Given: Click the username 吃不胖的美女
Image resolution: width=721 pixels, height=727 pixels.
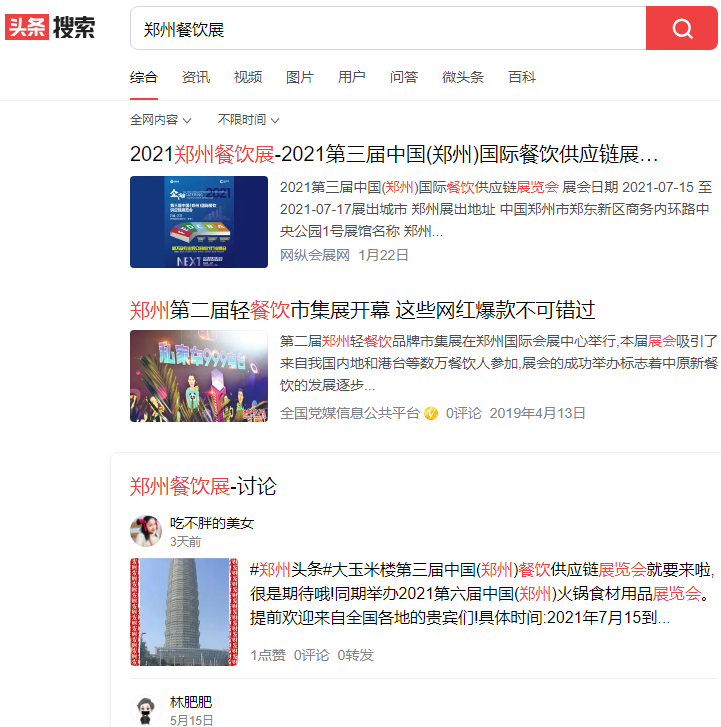Looking at the screenshot, I should (212, 523).
